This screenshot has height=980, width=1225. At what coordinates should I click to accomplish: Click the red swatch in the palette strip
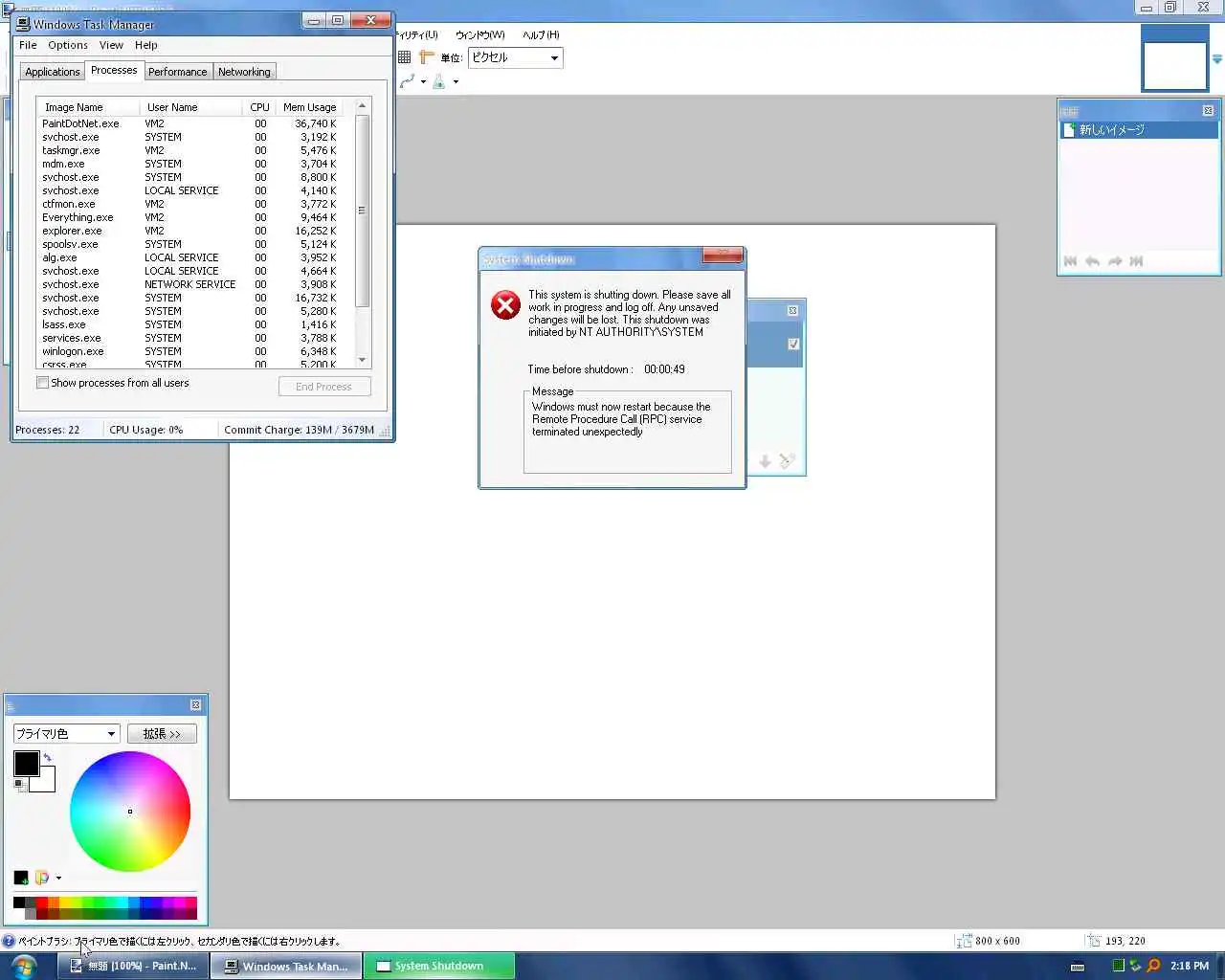[42, 902]
